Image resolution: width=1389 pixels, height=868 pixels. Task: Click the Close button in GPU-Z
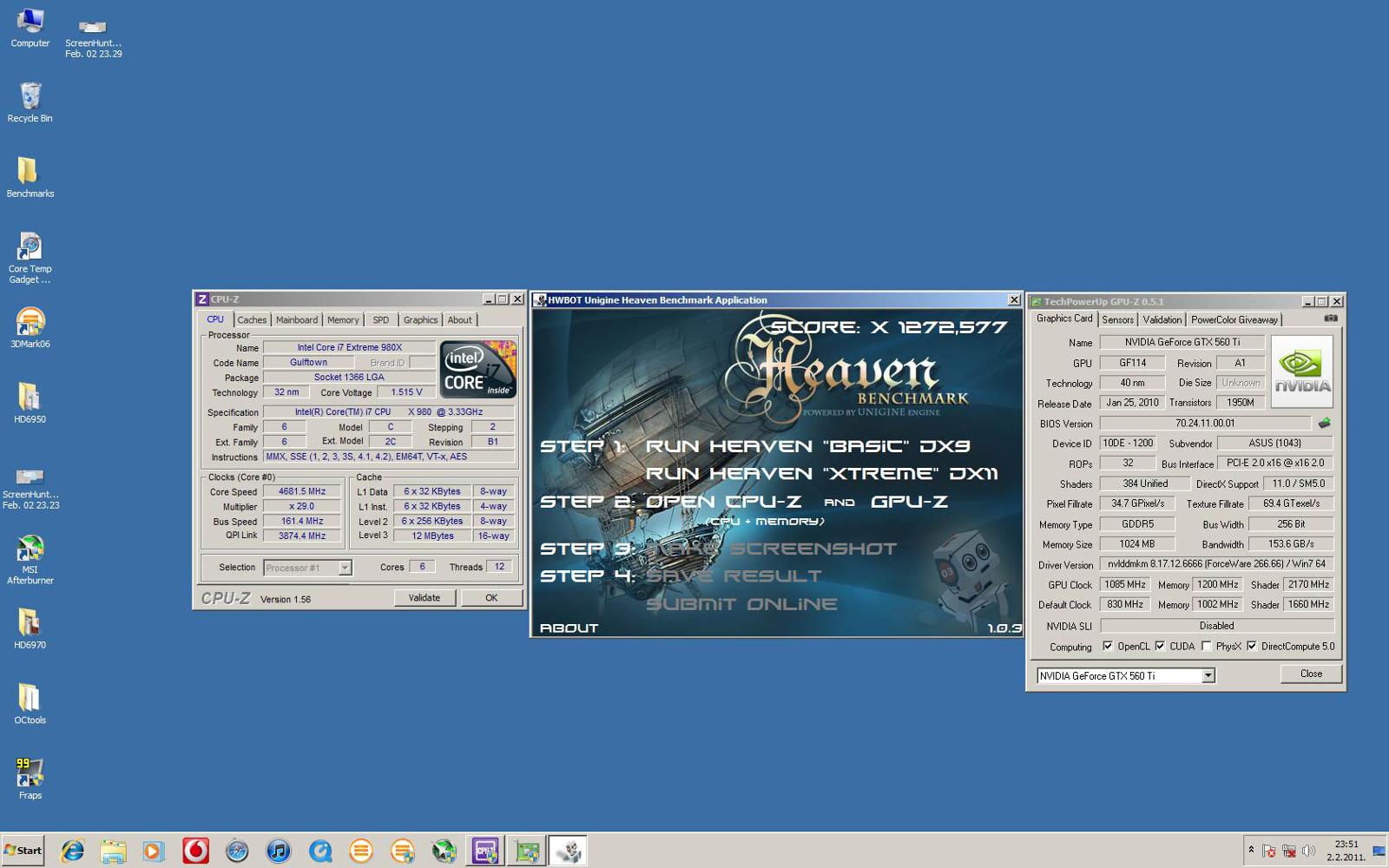pyautogui.click(x=1311, y=674)
